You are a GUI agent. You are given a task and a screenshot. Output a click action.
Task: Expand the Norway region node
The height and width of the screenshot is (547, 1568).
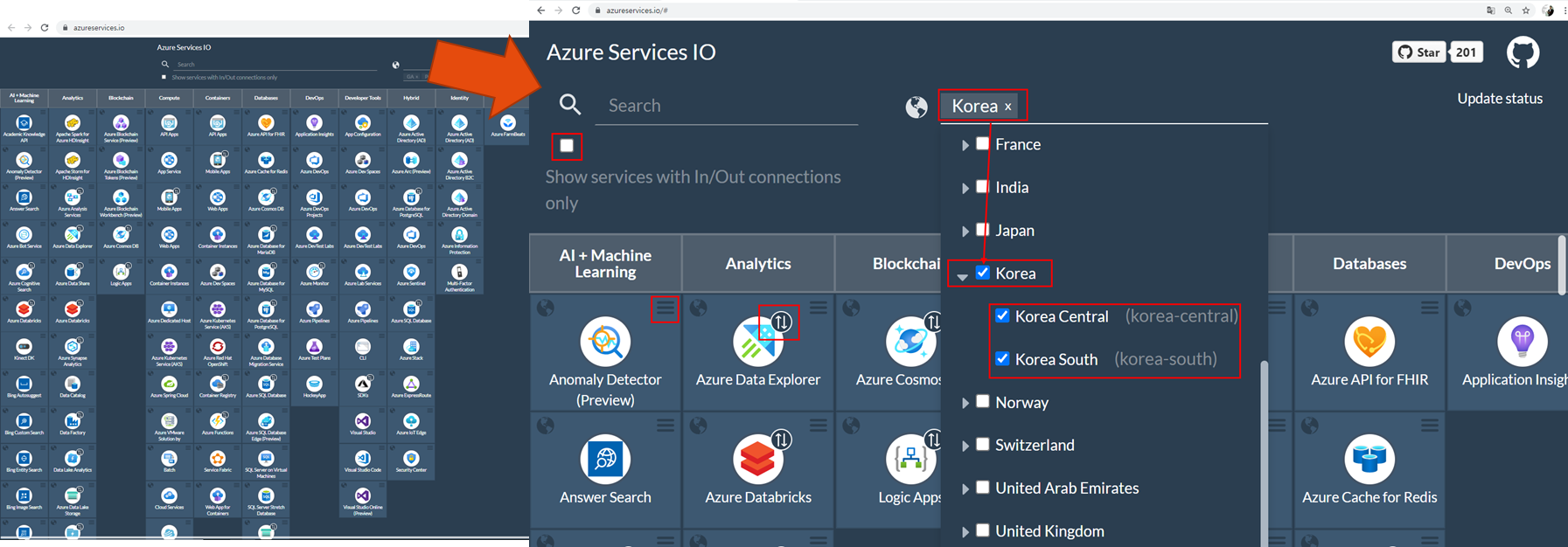965,403
